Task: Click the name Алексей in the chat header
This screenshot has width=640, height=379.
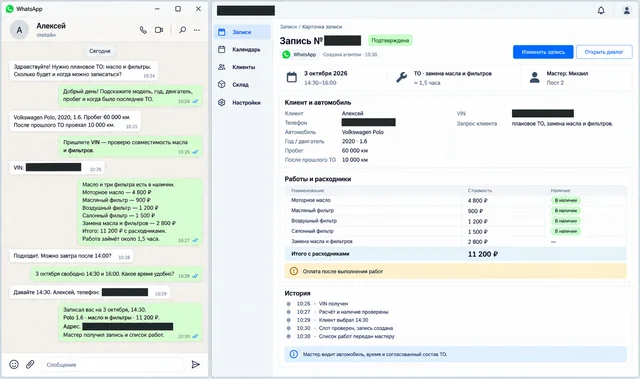Action: tap(51, 26)
